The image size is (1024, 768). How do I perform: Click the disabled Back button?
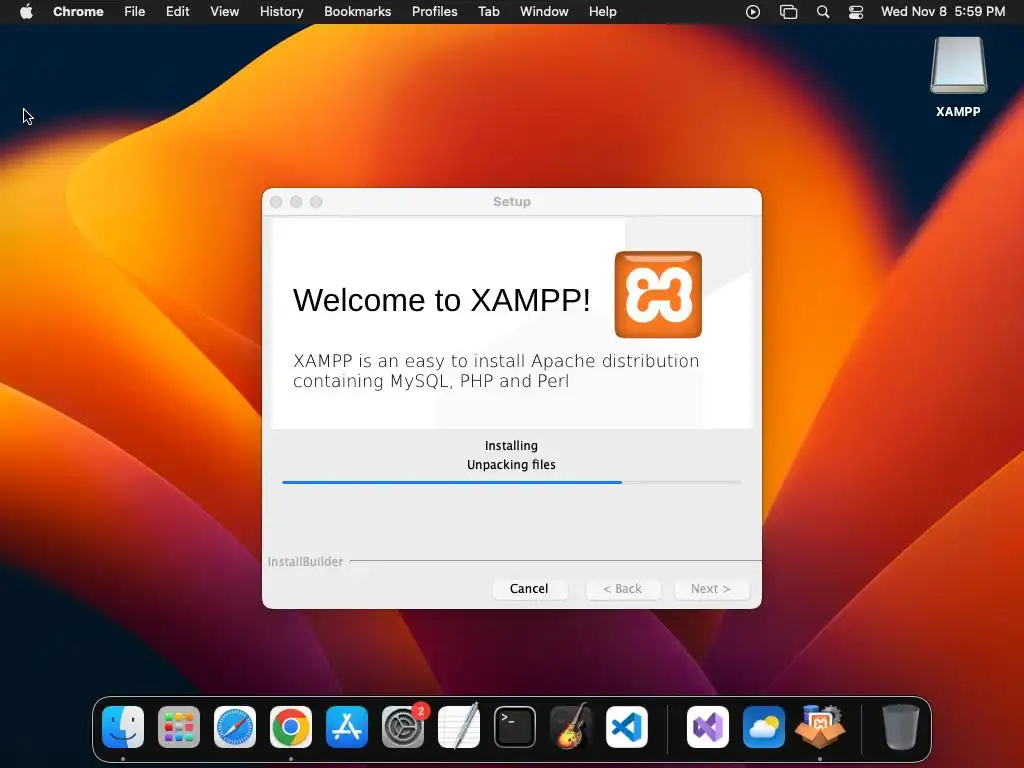click(x=622, y=588)
